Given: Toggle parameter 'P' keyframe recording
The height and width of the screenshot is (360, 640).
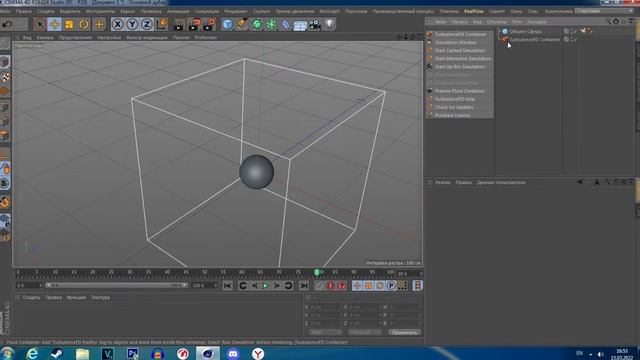Looking at the screenshot, I should [391, 286].
